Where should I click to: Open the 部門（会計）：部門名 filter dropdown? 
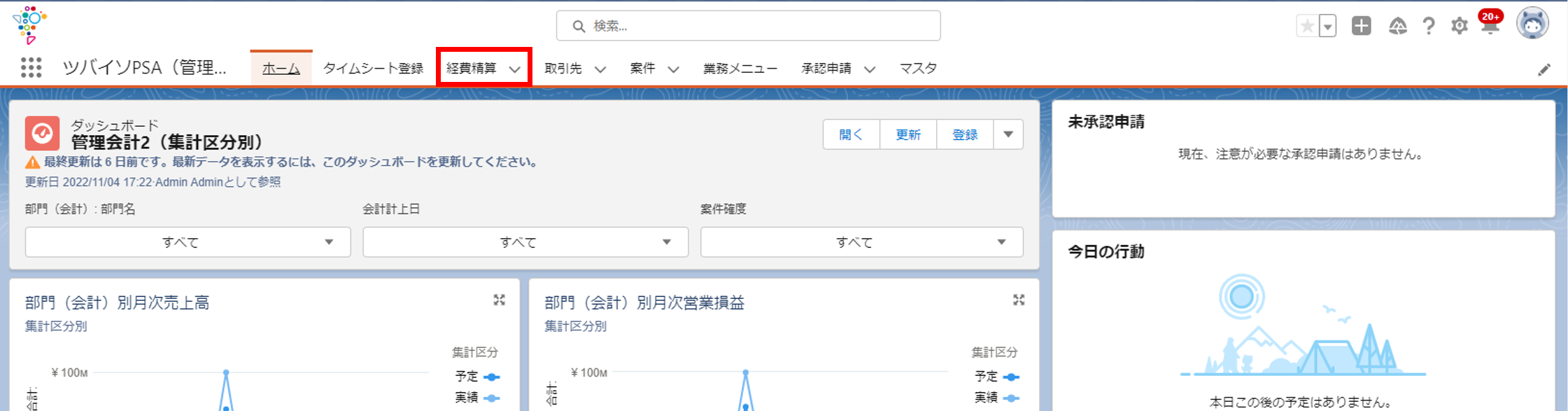tap(188, 242)
